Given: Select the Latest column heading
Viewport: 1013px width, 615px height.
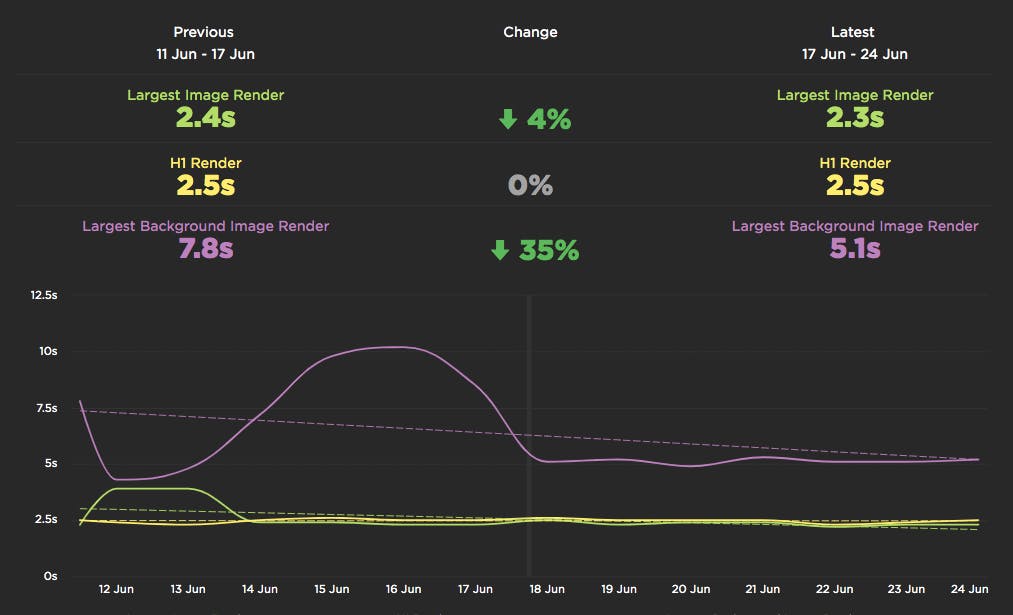Looking at the screenshot, I should (854, 32).
